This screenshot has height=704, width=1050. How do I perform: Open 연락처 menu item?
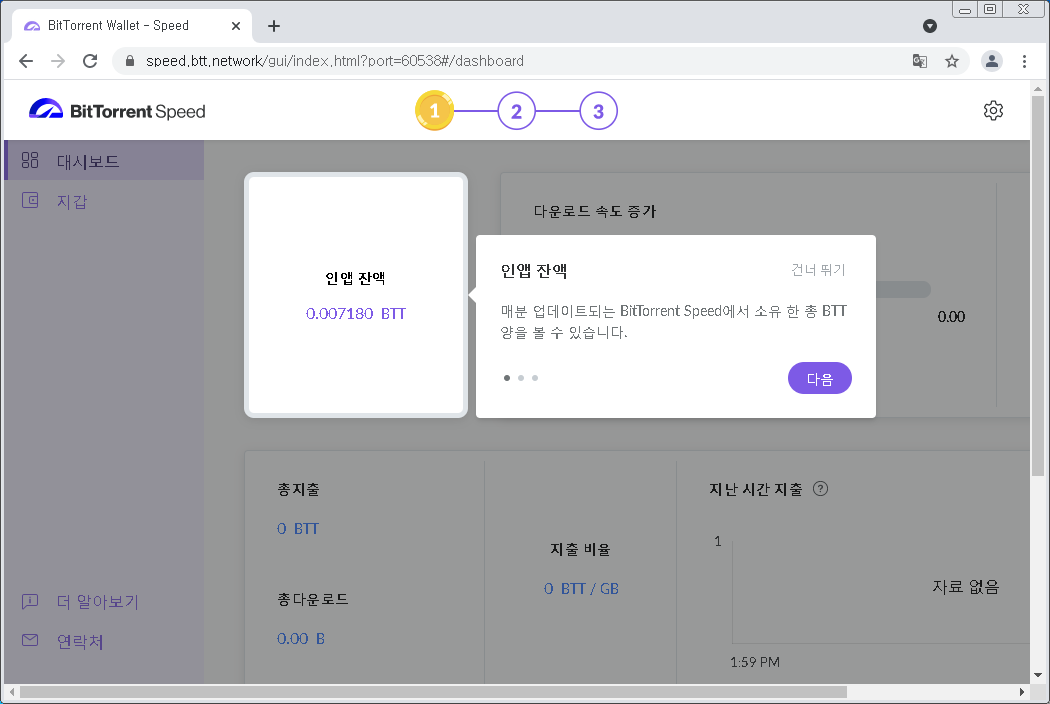[x=104, y=641]
